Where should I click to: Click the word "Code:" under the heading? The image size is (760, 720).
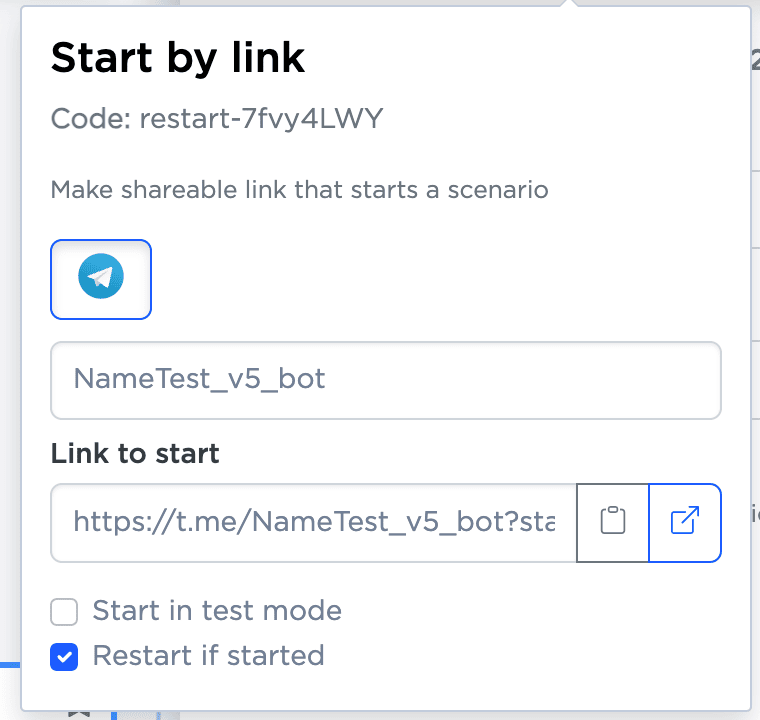tap(91, 120)
